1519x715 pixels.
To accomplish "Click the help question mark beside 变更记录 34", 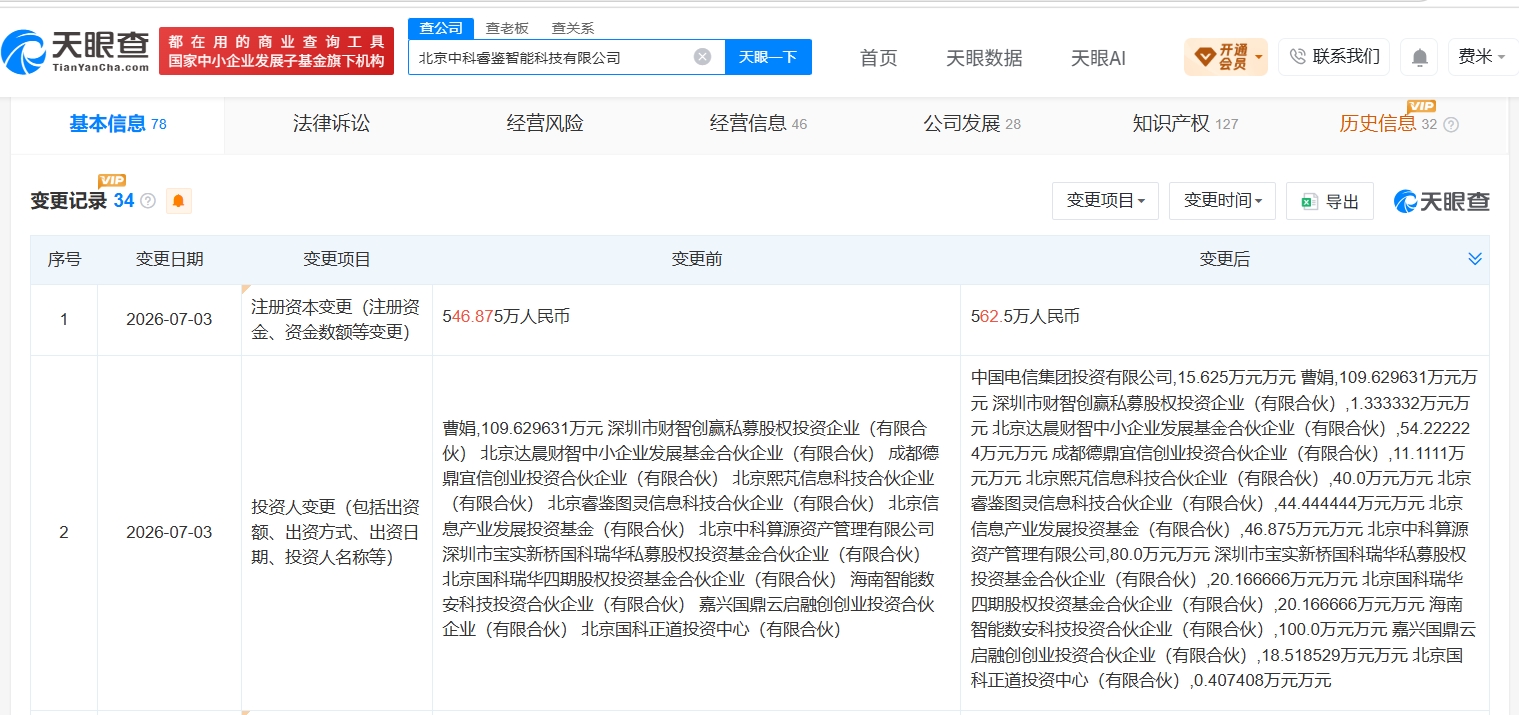I will point(148,201).
